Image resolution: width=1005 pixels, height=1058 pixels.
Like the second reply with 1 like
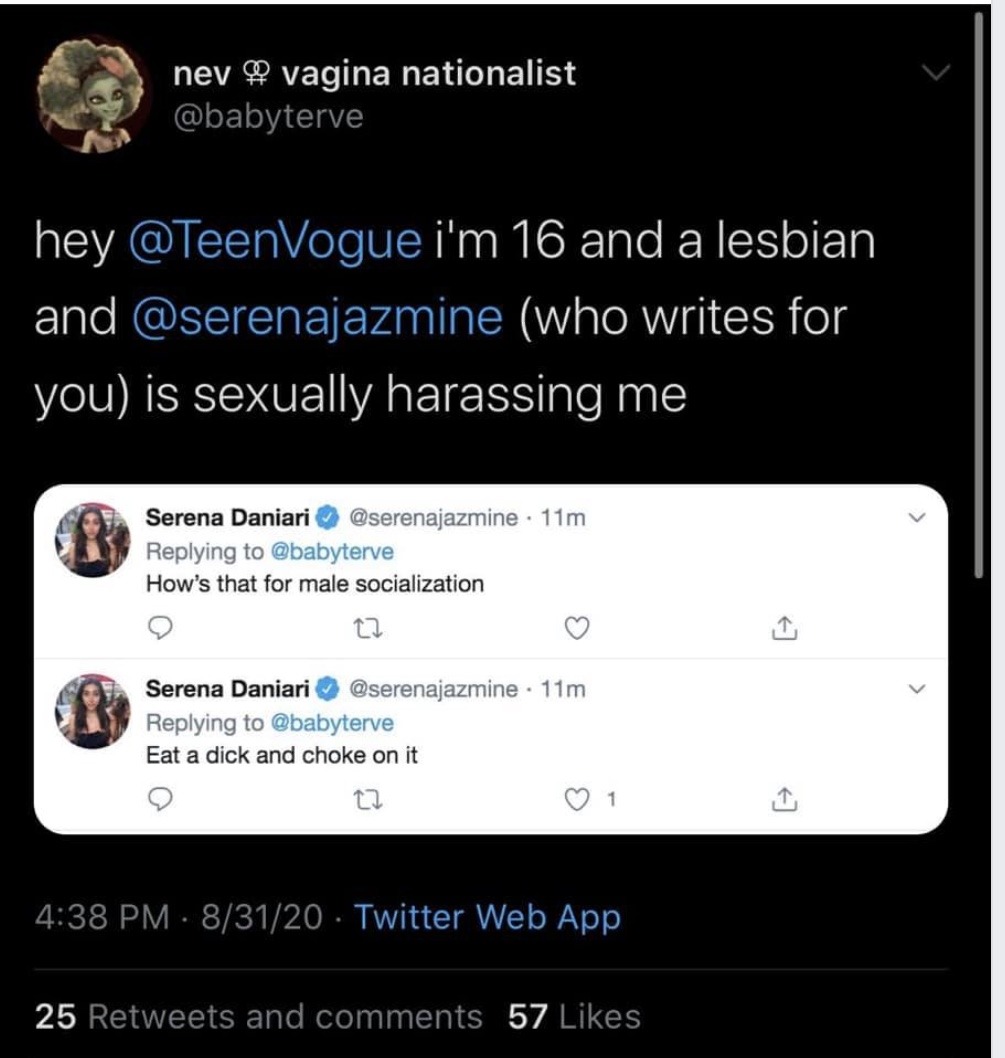pos(575,799)
